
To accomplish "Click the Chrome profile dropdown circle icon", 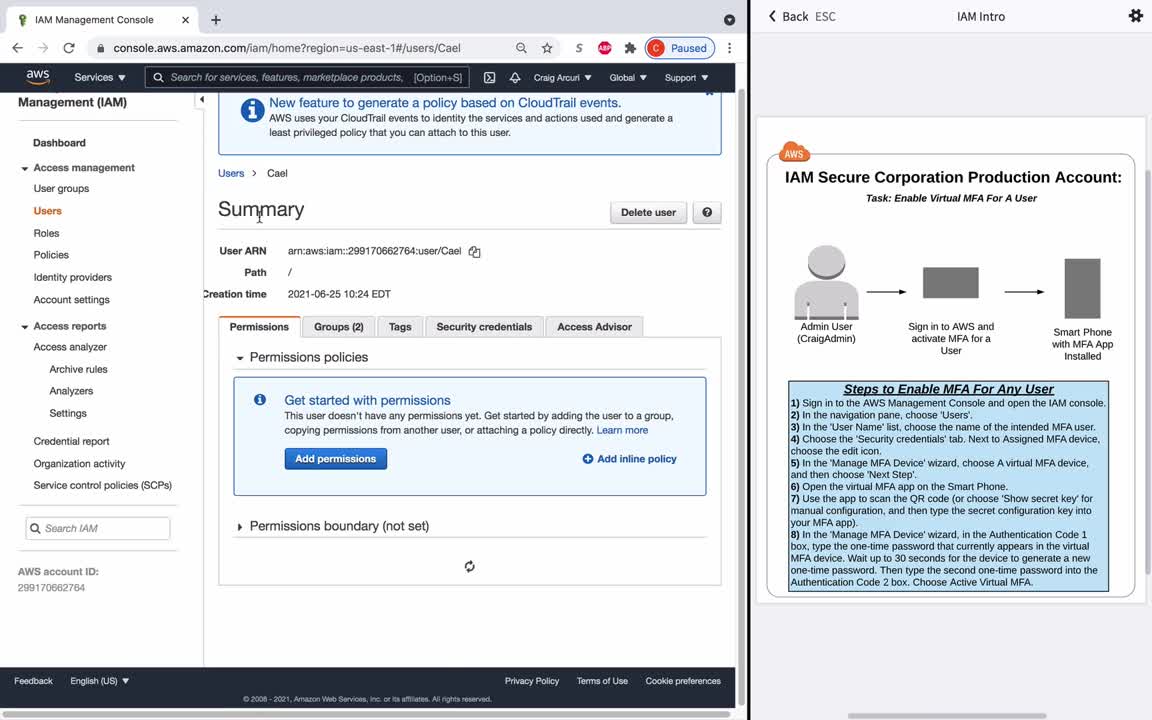I will pos(729,20).
